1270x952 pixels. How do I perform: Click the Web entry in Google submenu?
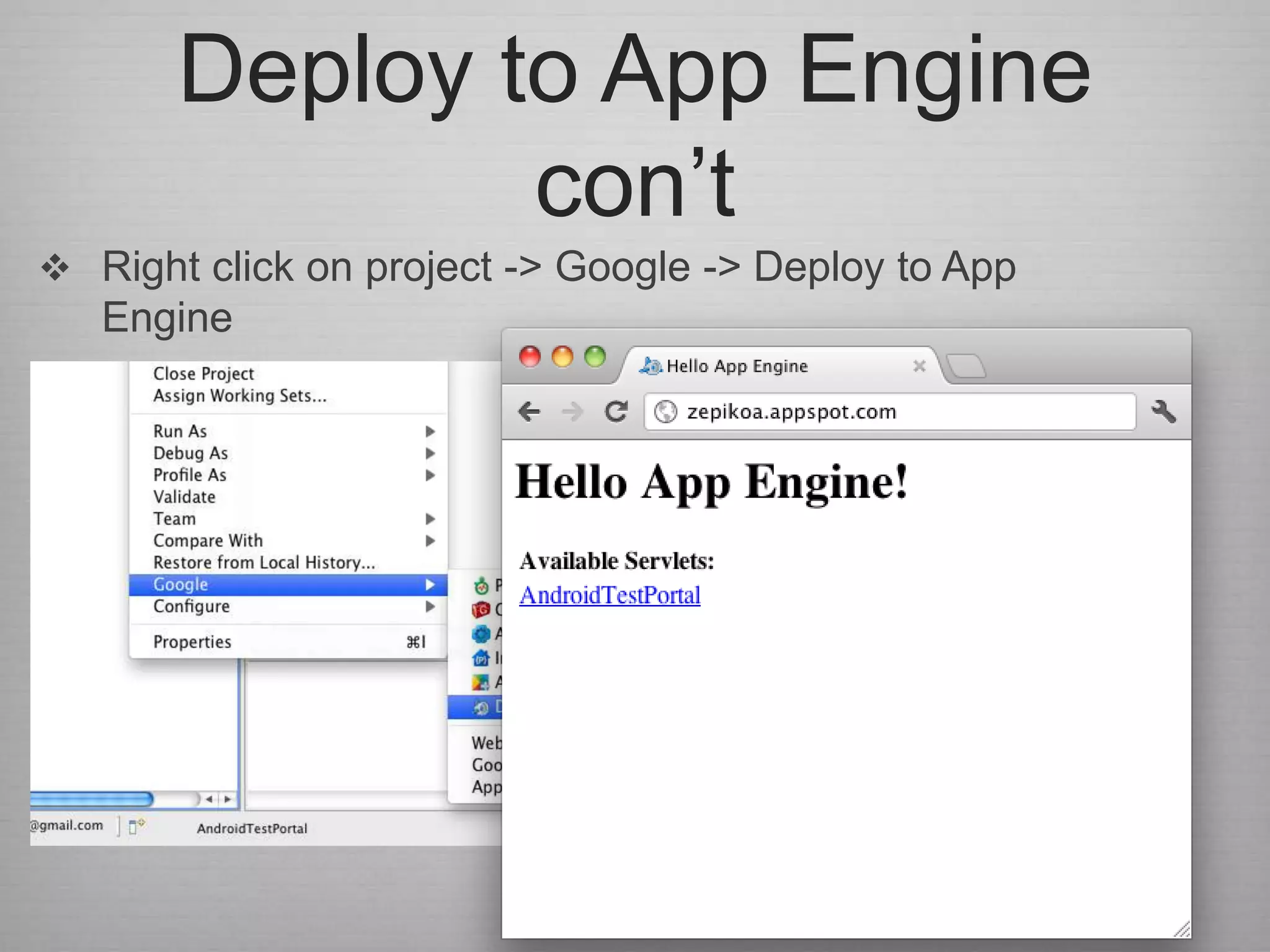tap(487, 743)
